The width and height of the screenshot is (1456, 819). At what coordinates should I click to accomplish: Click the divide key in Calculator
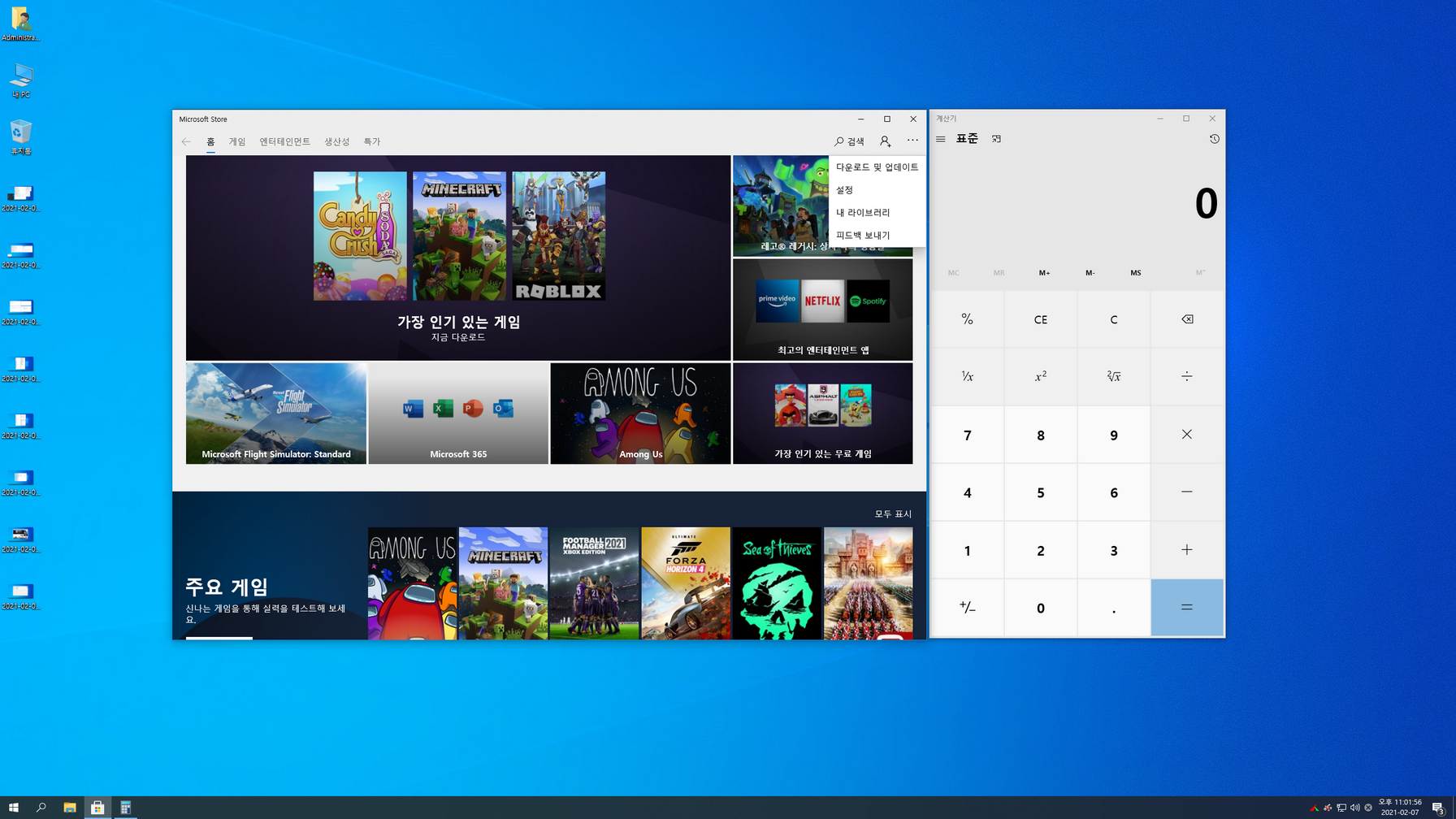pyautogui.click(x=1187, y=376)
